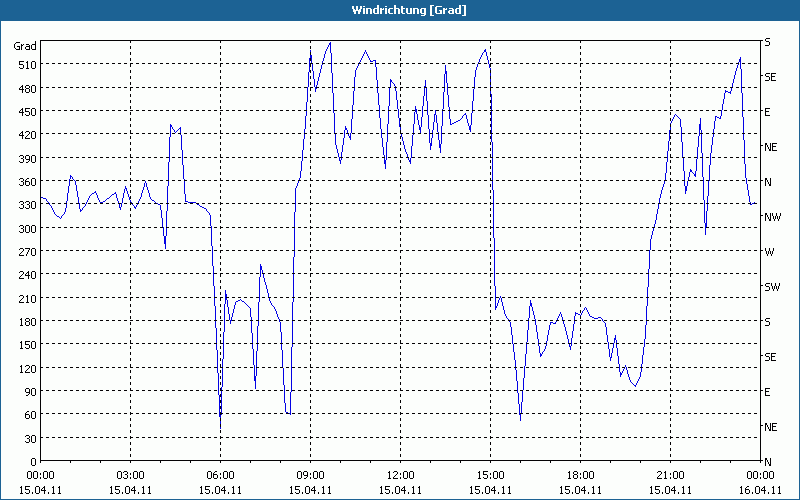Select the 510 value on the degree axis

28,65
